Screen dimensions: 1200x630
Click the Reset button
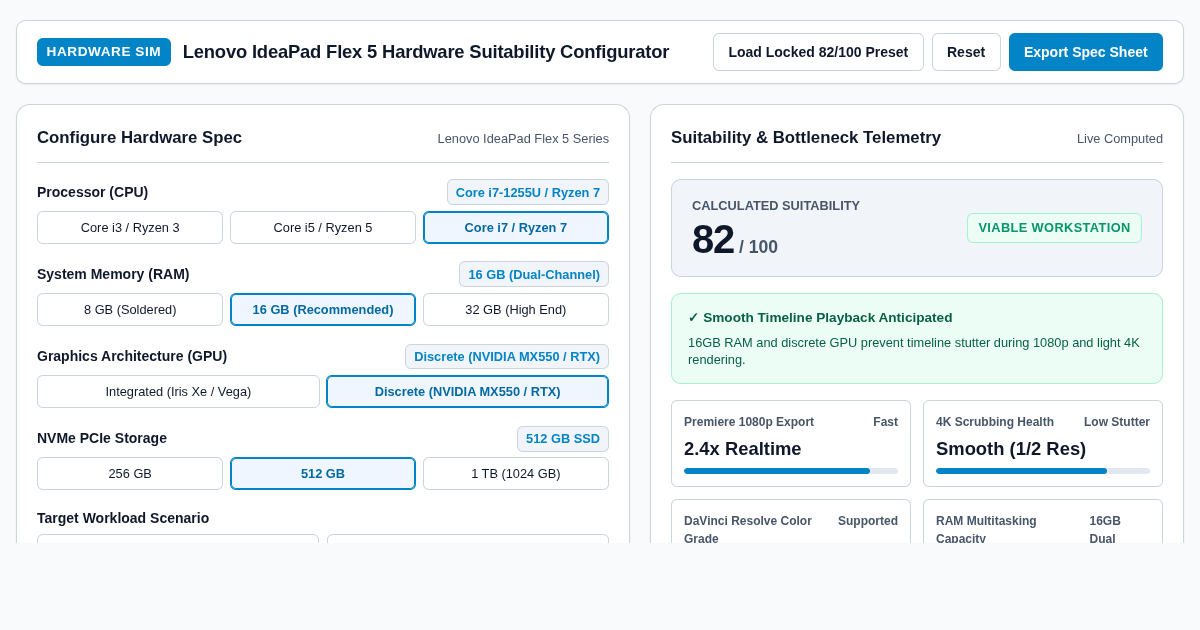coord(966,52)
